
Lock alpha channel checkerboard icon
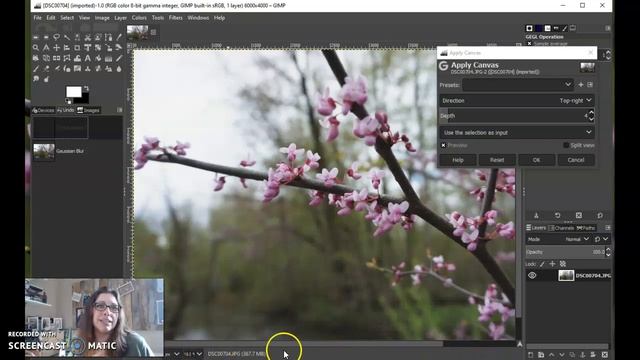pos(563,264)
